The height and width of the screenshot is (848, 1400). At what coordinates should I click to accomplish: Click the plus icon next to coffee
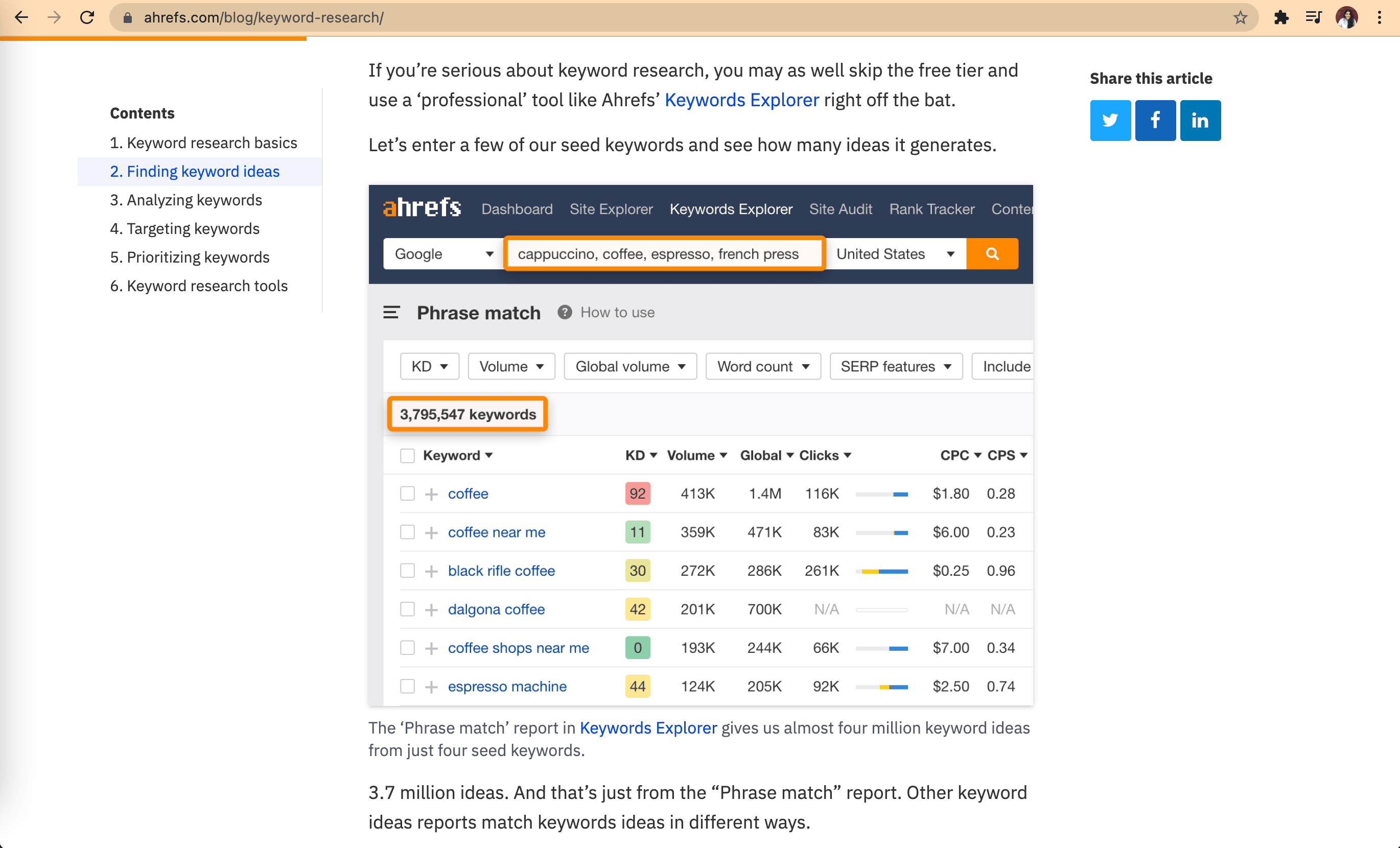coord(431,494)
